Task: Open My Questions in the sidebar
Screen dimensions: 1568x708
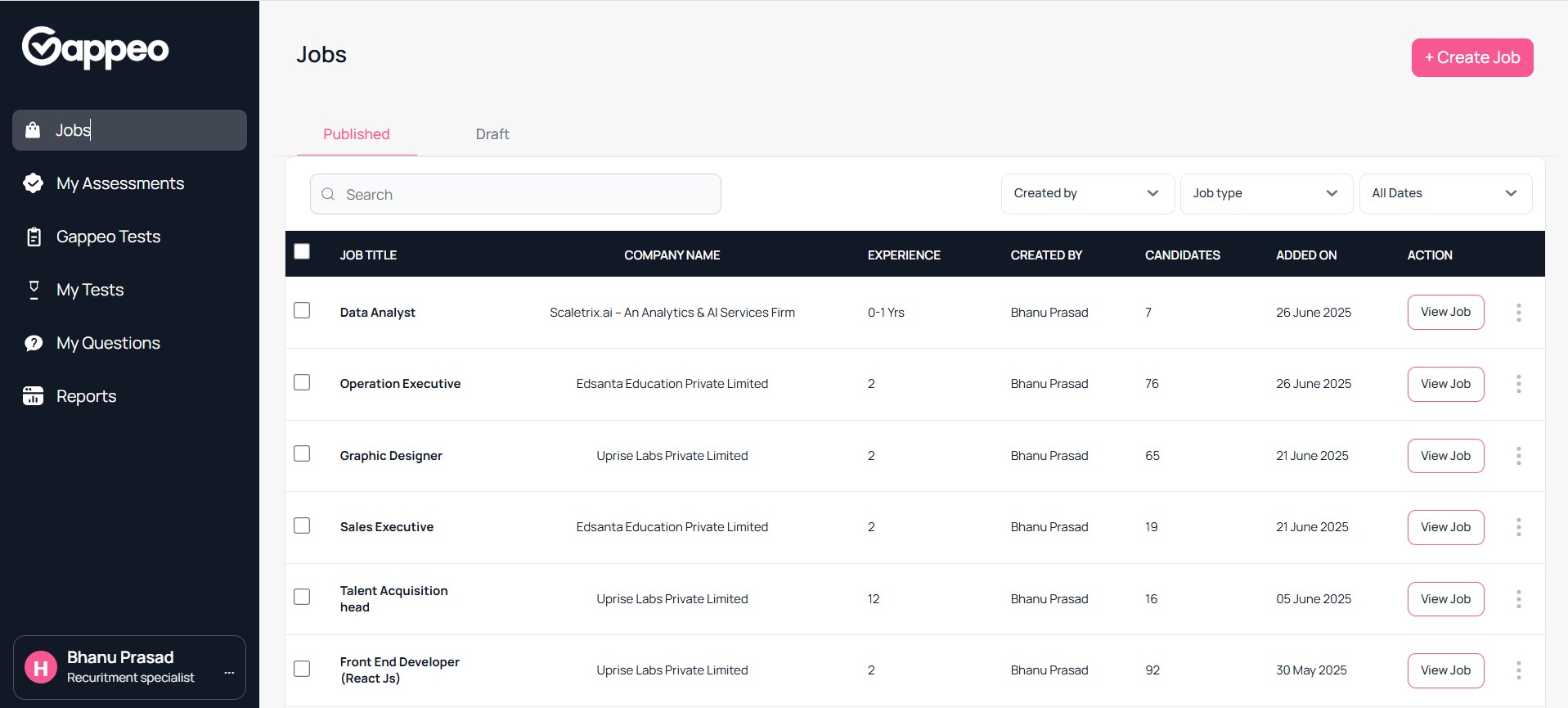Action: (129, 343)
